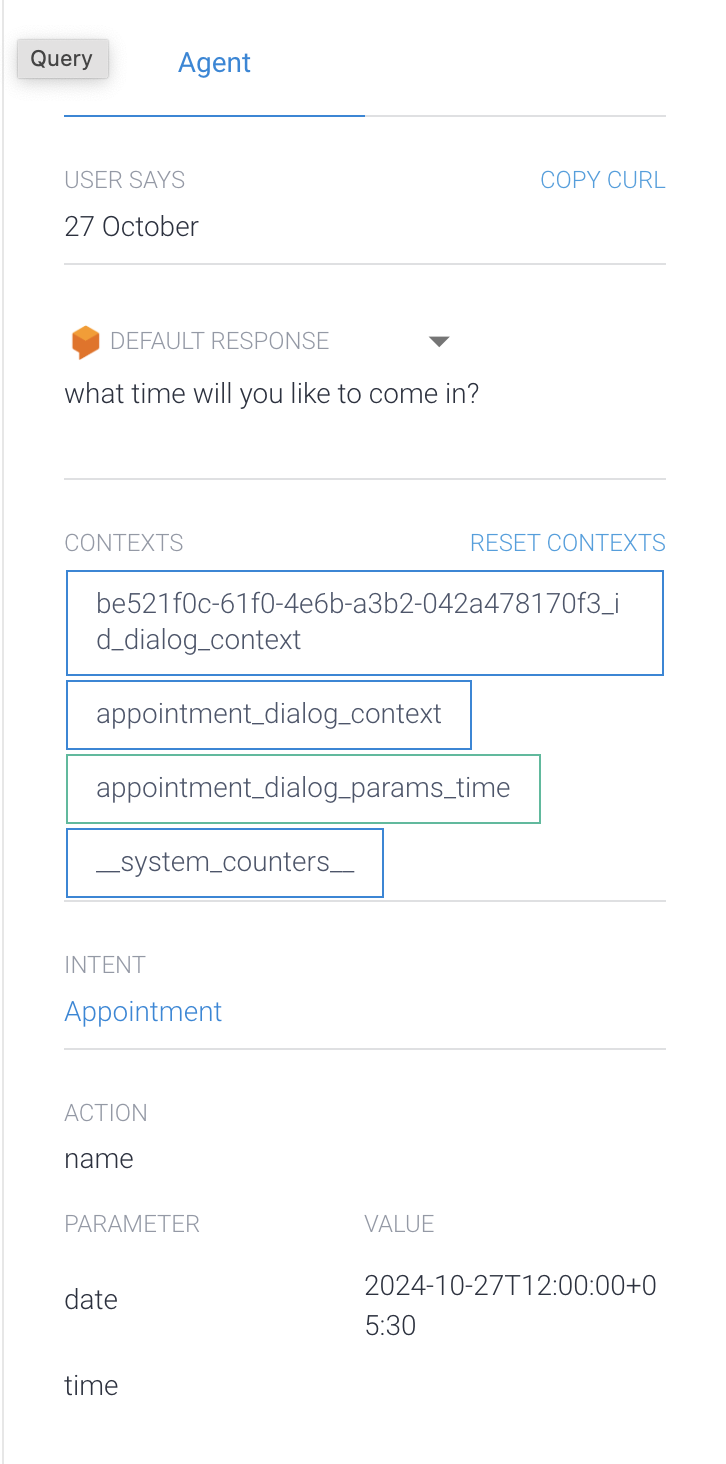The height and width of the screenshot is (1464, 726).
Task: Click the ACTION name value
Action: tap(98, 1158)
